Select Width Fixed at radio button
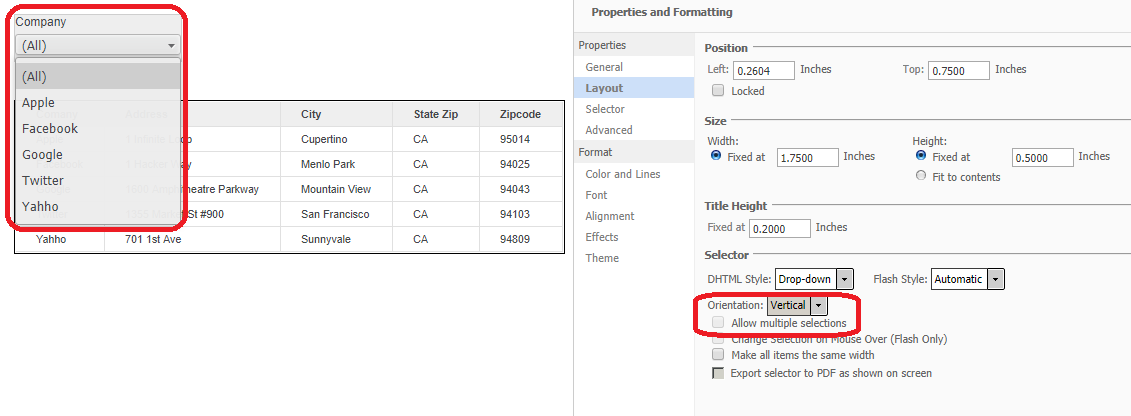Image resolution: width=1131 pixels, height=416 pixels. (x=716, y=156)
